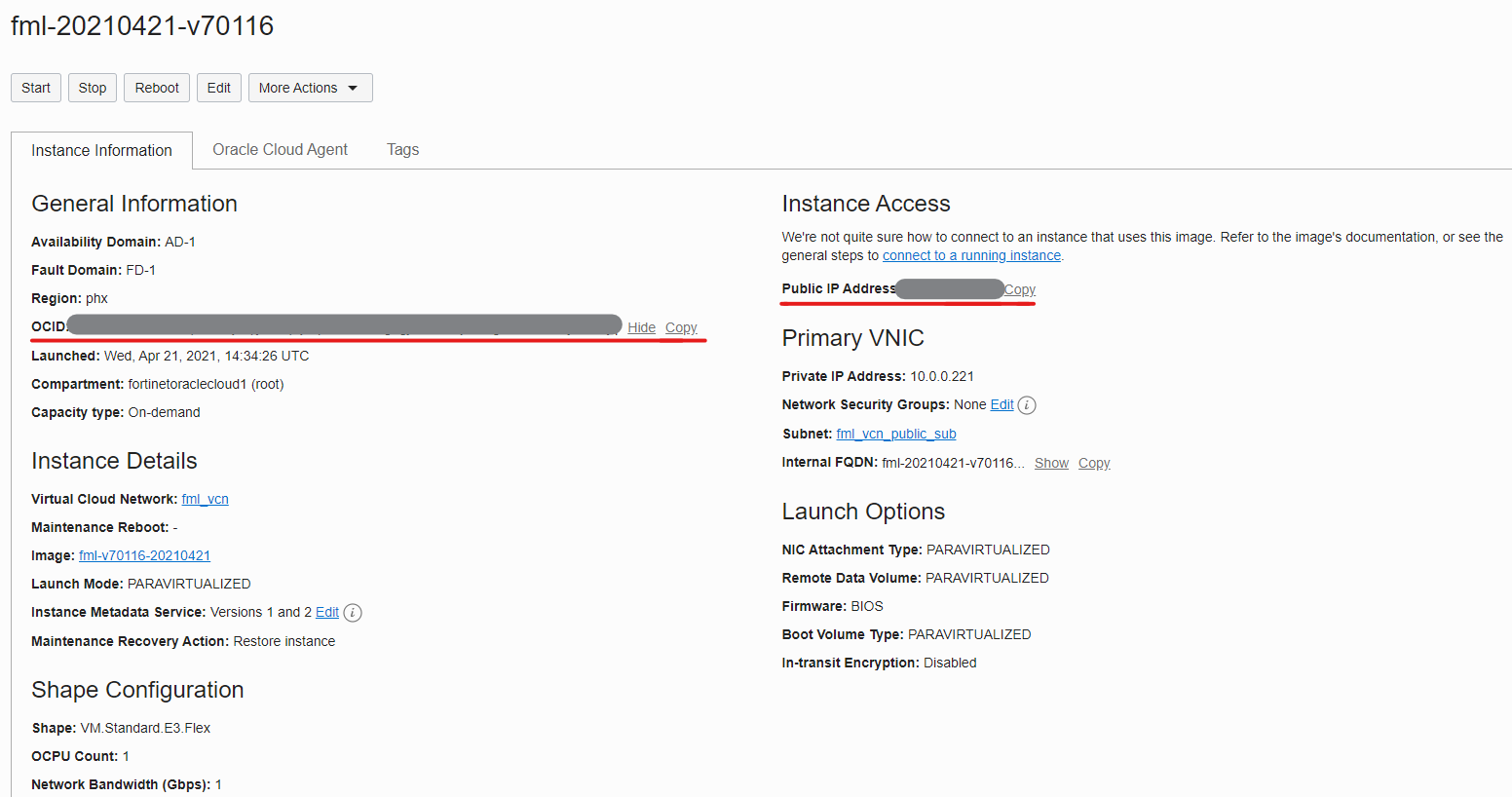Viewport: 1512px width, 797px height.
Task: Open the fml-v70116-20210421 image link
Action: click(x=144, y=555)
